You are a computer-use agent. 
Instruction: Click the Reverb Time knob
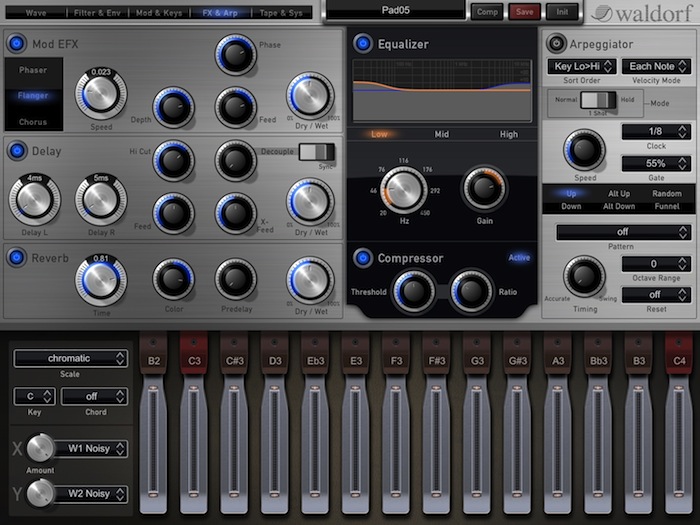(100, 280)
